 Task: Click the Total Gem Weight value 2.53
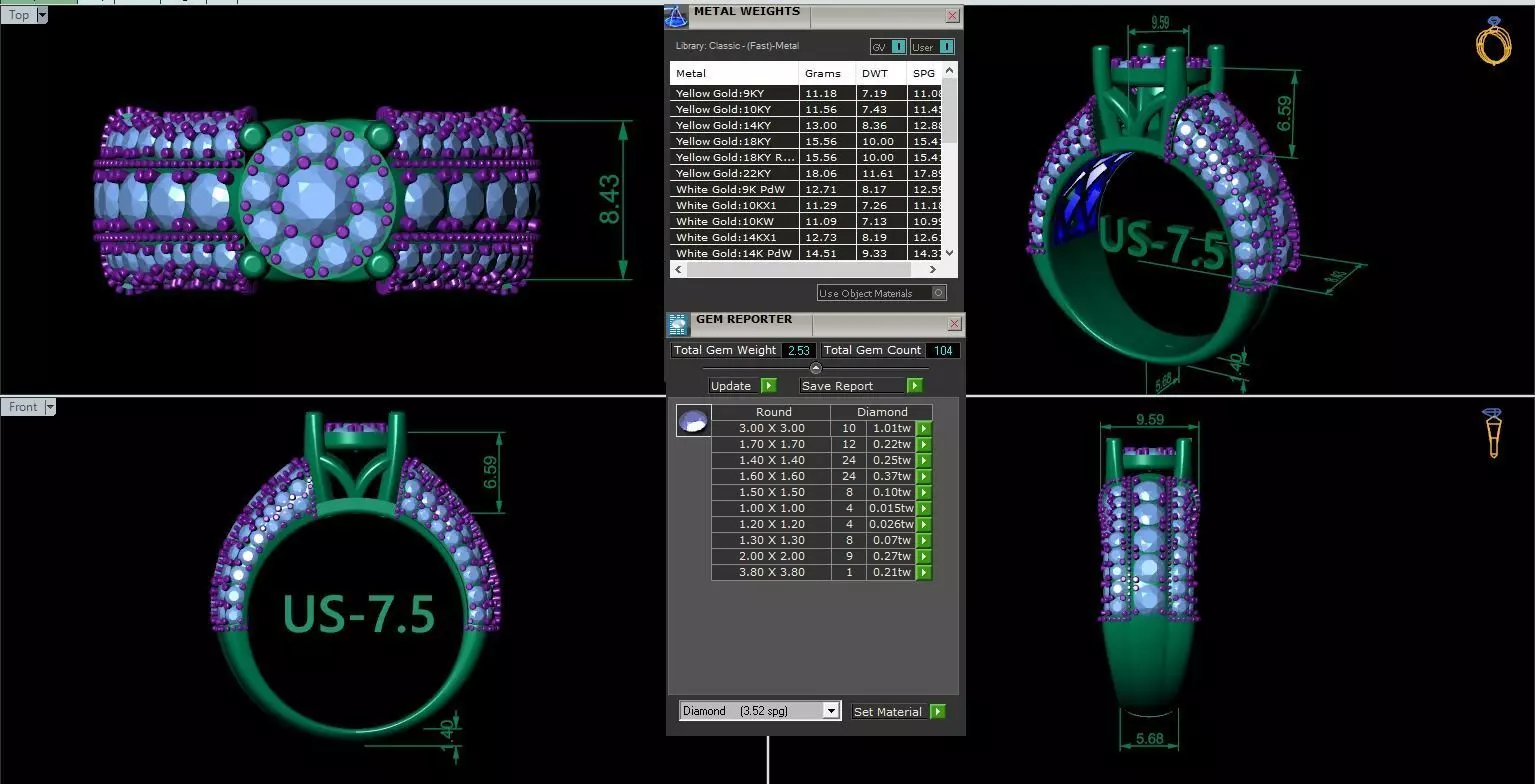[798, 350]
